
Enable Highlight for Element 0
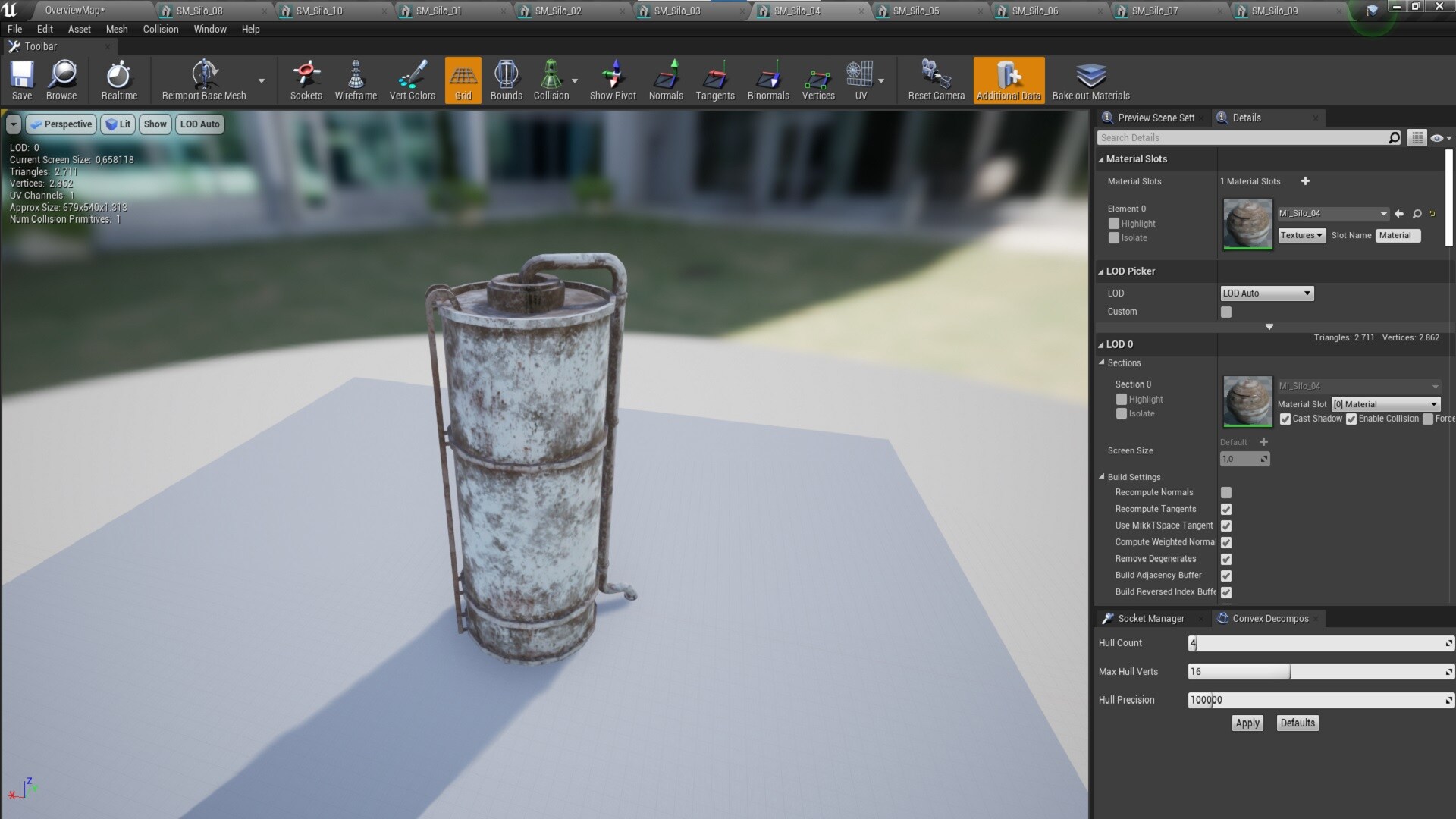[x=1114, y=223]
